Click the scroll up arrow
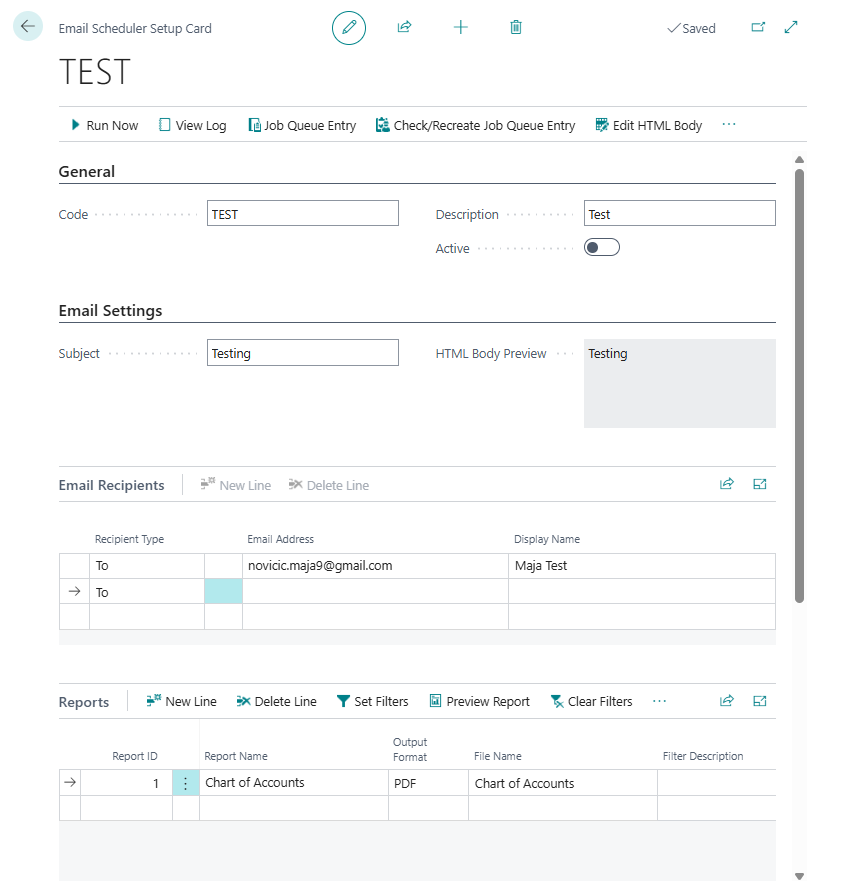 point(799,160)
